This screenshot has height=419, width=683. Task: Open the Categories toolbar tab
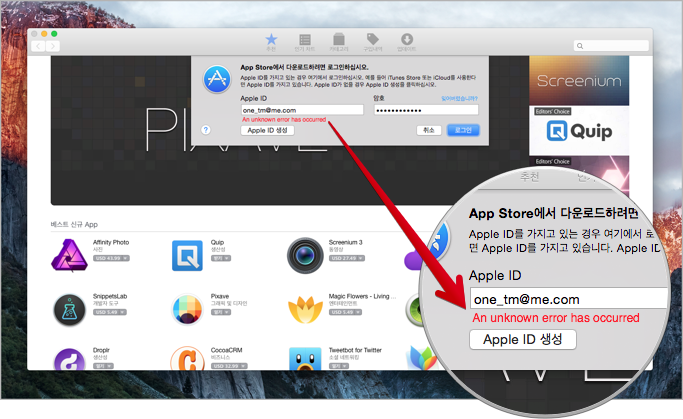[x=338, y=42]
